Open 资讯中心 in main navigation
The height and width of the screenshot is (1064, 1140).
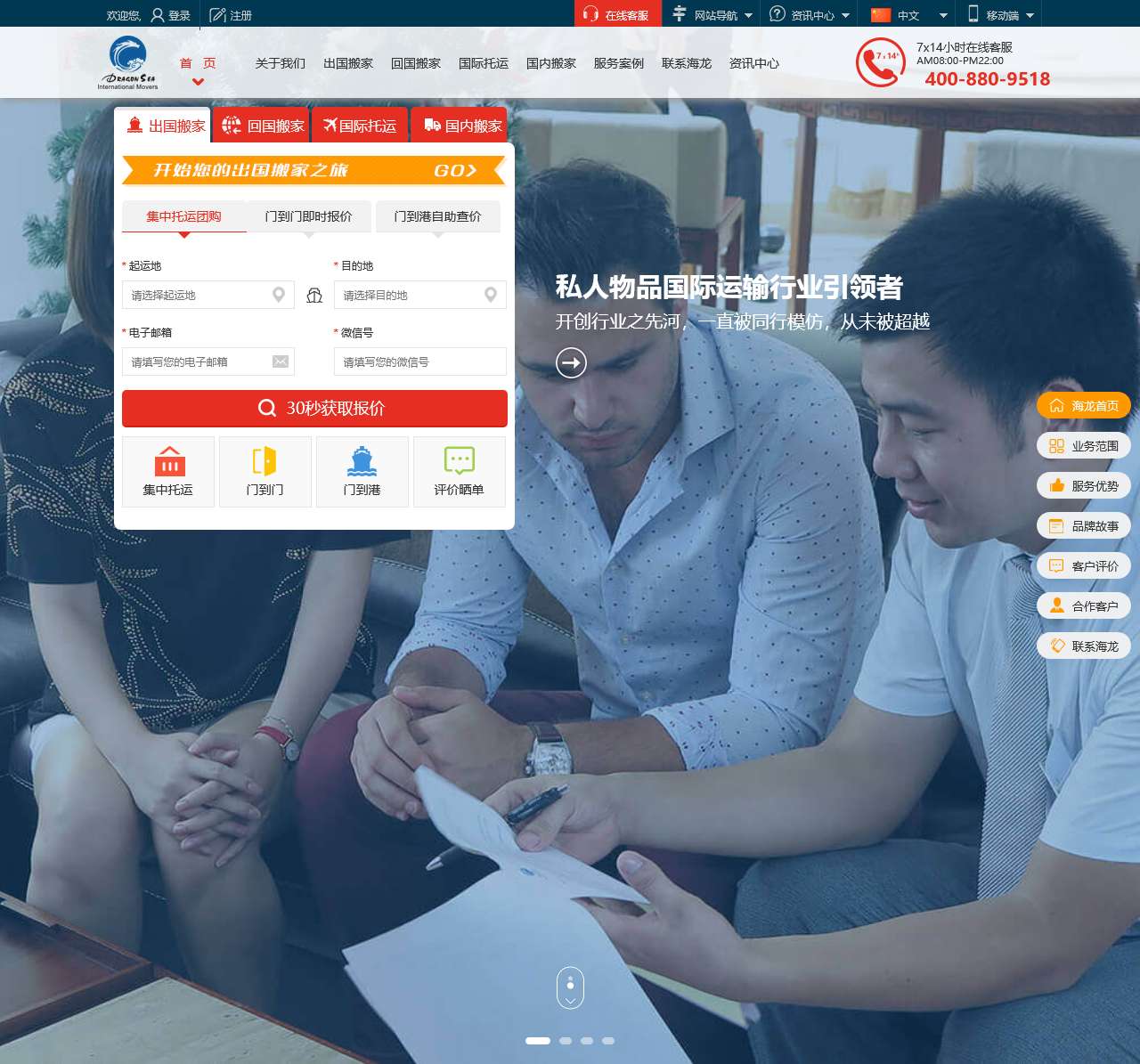[x=754, y=63]
